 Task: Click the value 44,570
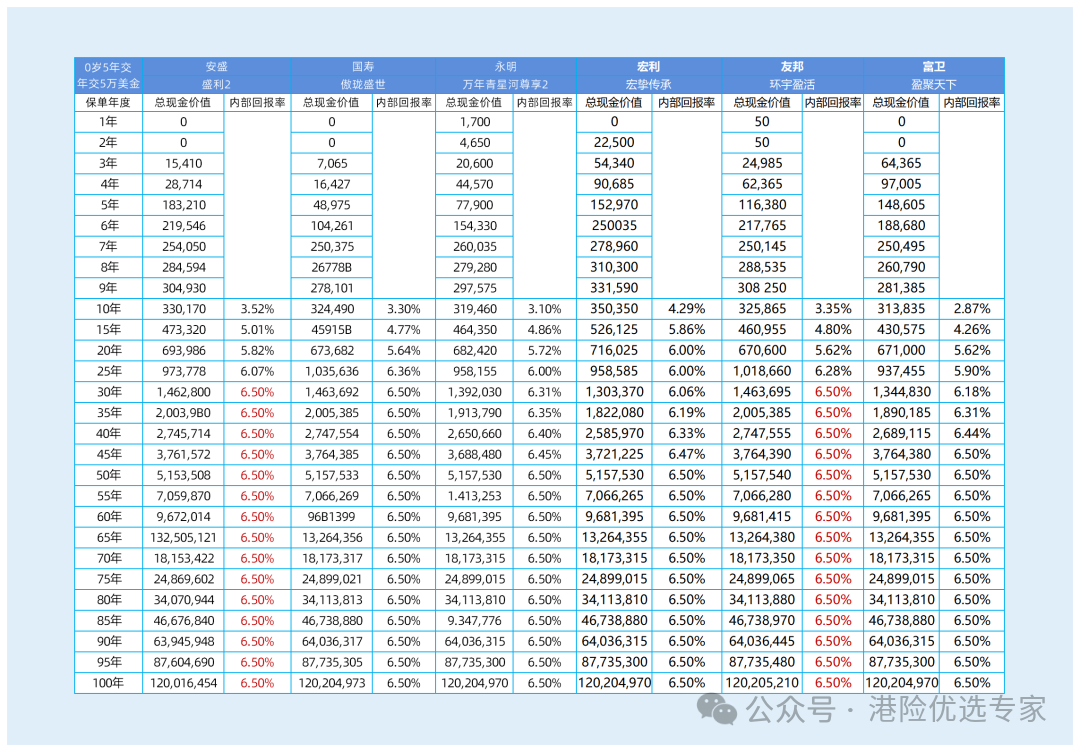pos(475,185)
